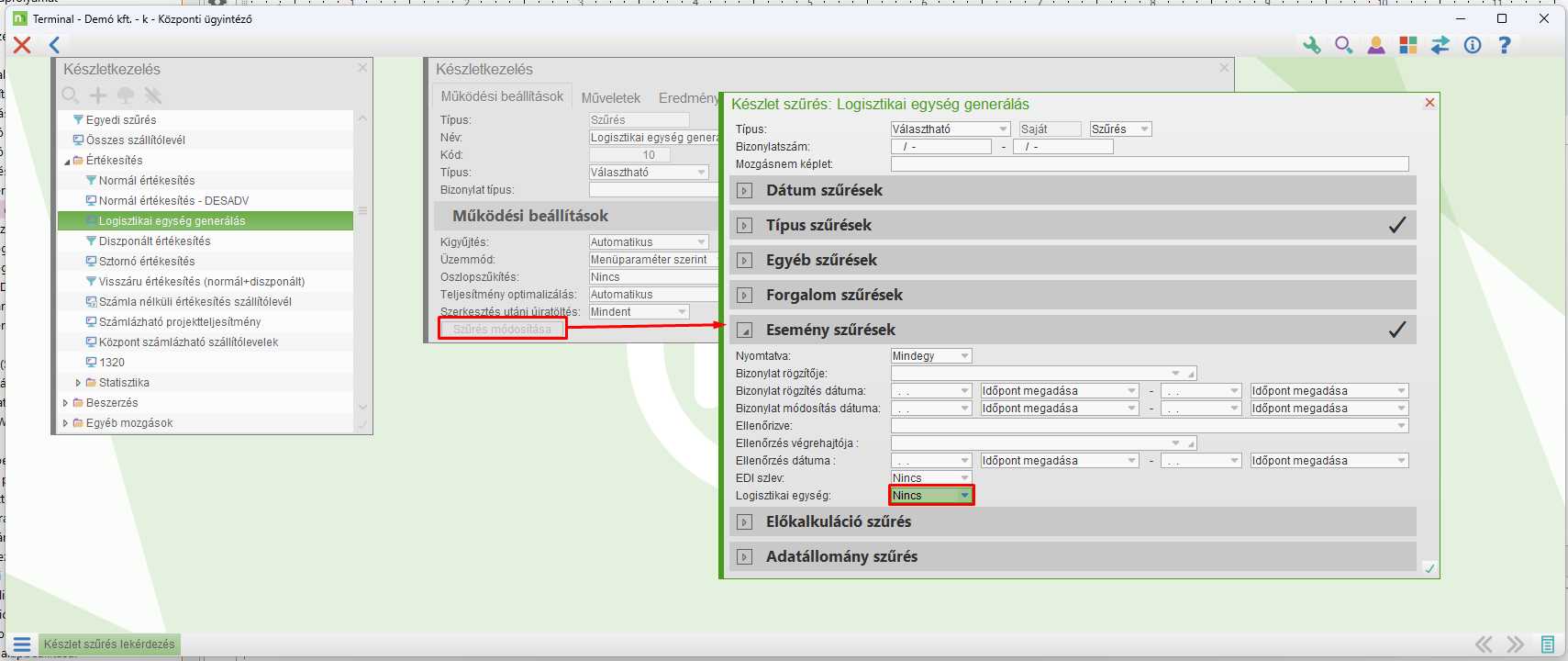Image resolution: width=1568 pixels, height=661 pixels.
Task: Open the Szerkesztés utáni újratöltés dropdown
Action: [x=682, y=312]
